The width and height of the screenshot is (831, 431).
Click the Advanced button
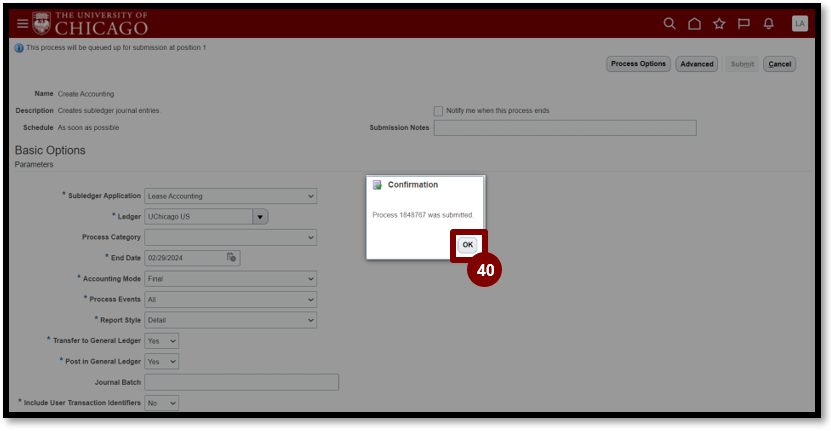click(696, 64)
